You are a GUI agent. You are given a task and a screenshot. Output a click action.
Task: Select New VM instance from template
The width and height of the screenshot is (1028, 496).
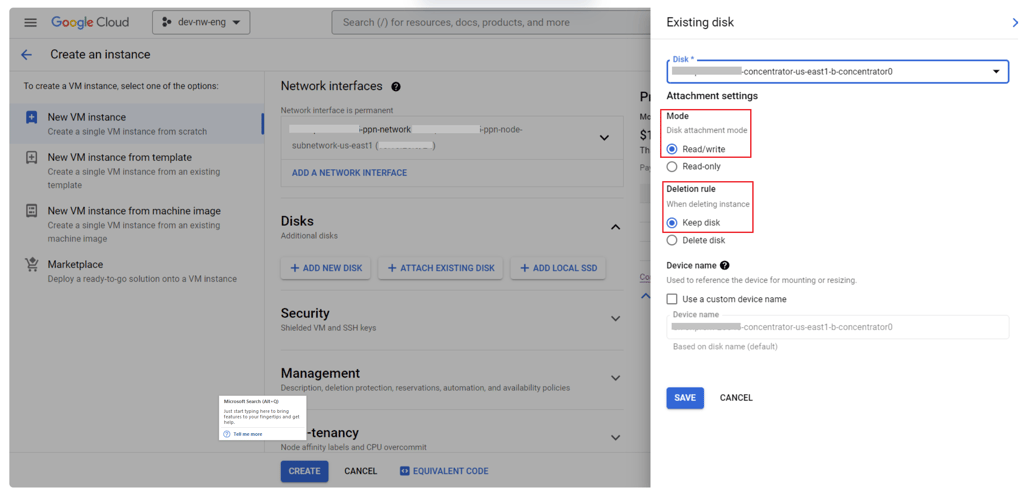119,157
